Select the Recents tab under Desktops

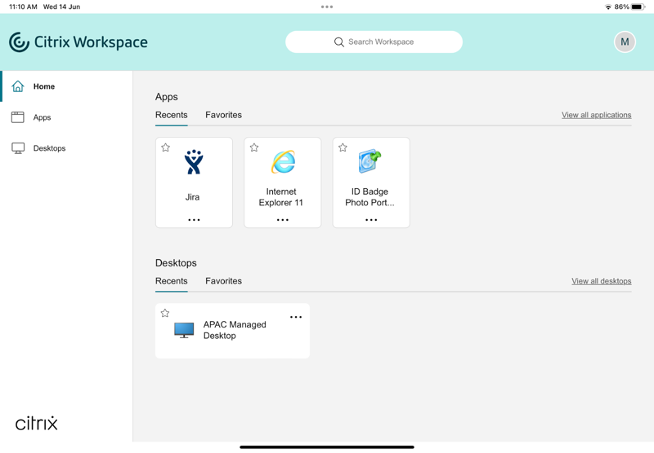click(171, 281)
